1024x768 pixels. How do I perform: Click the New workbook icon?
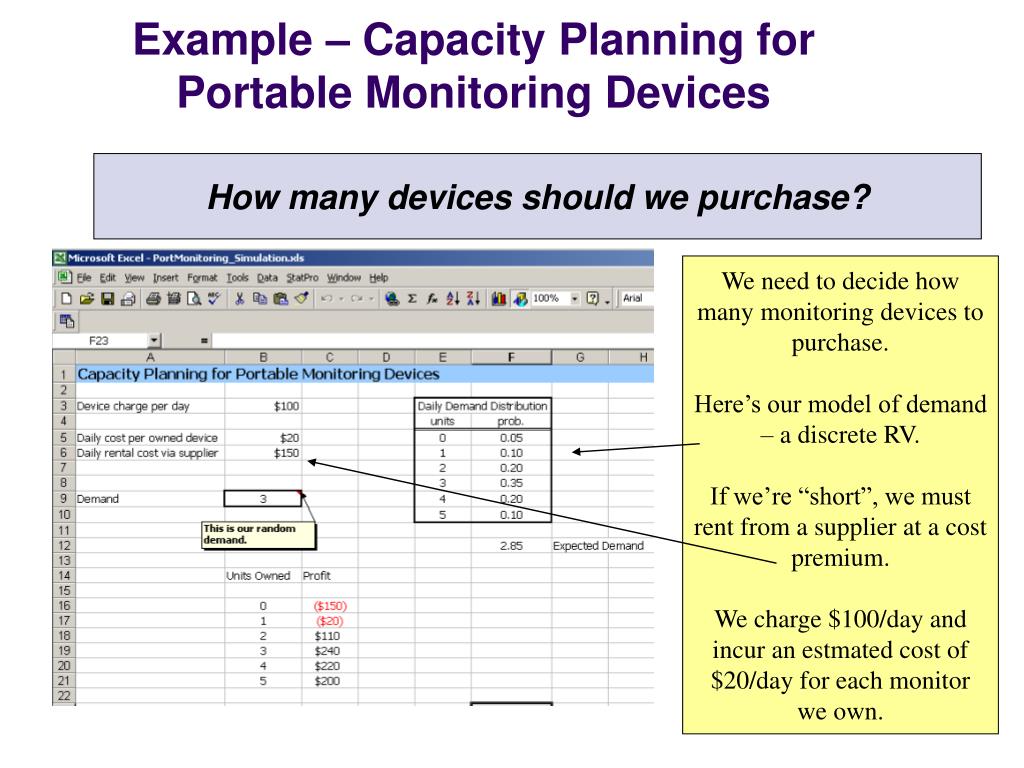coord(66,298)
